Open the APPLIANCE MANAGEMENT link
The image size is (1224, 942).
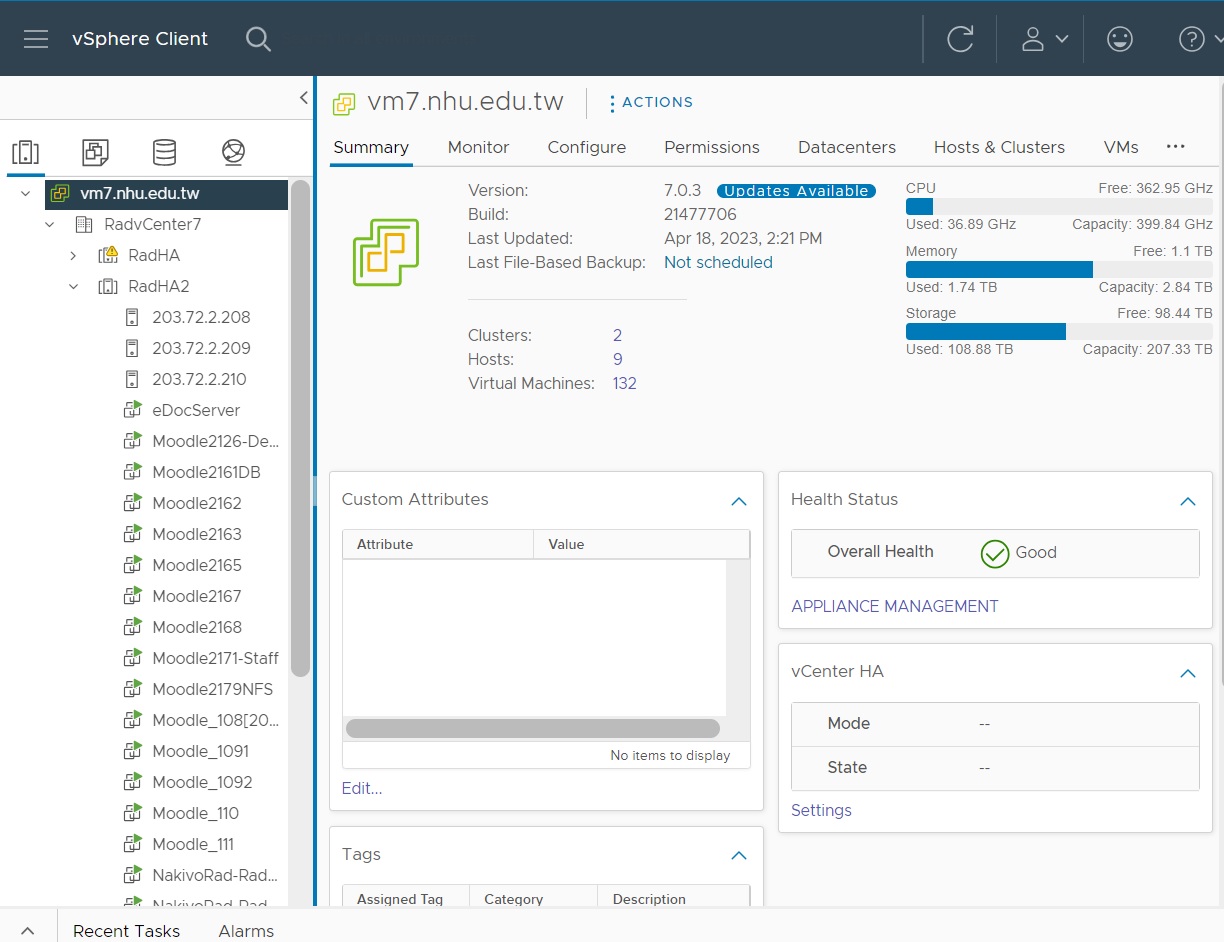coord(895,606)
